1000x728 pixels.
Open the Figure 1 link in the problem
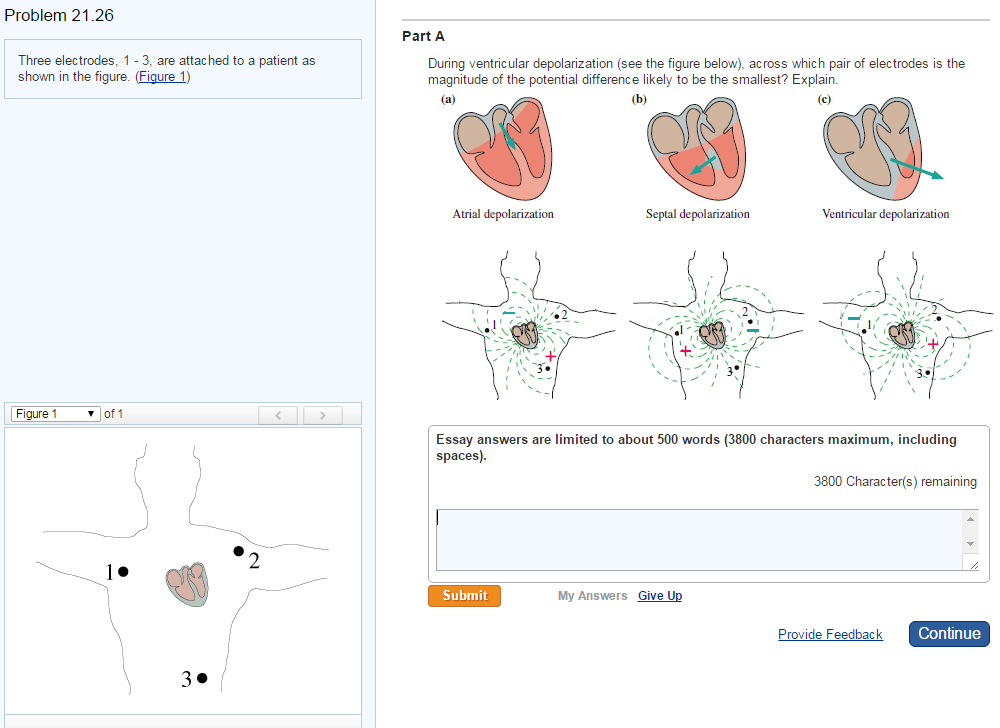(162, 76)
